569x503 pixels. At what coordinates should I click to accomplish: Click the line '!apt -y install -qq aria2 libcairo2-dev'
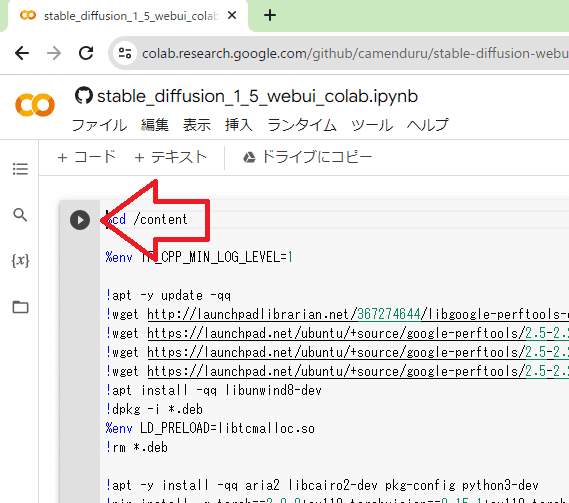322,485
